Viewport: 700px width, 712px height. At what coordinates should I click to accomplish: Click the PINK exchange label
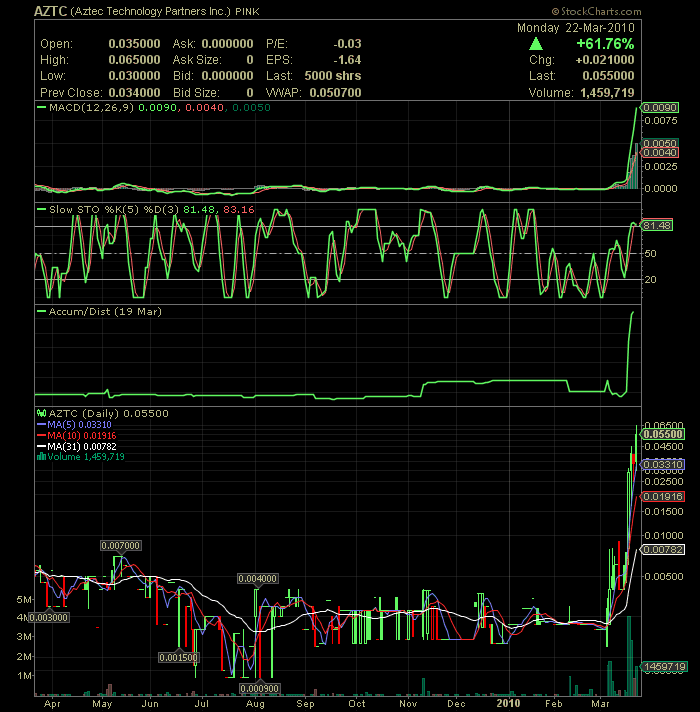click(x=247, y=12)
